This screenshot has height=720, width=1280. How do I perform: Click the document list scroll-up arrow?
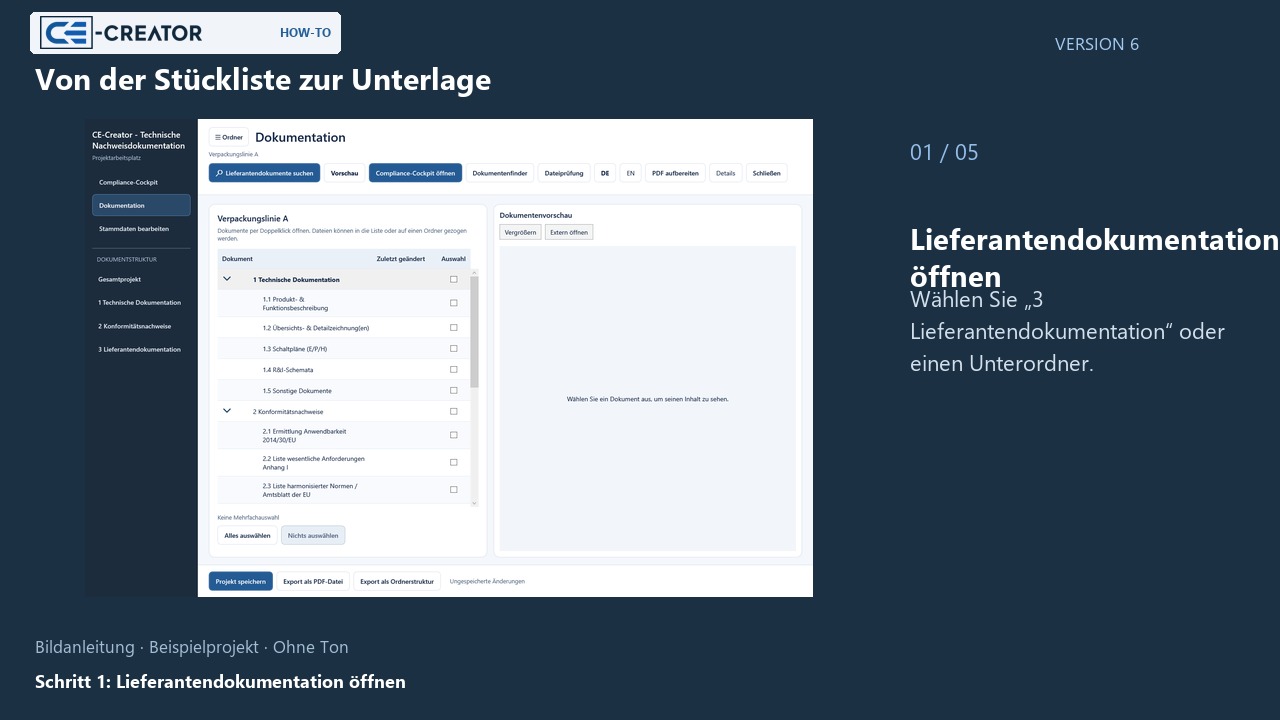click(x=474, y=272)
